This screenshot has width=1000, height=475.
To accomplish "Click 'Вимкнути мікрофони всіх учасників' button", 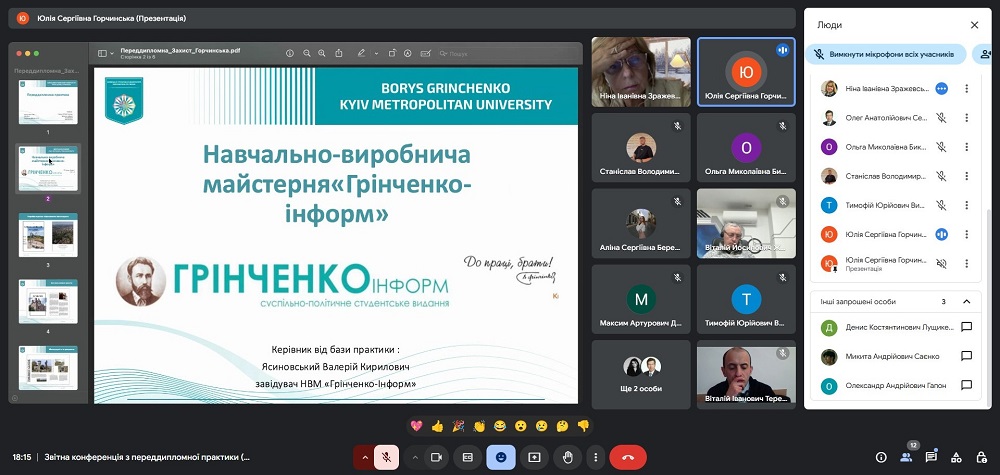I will (887, 54).
